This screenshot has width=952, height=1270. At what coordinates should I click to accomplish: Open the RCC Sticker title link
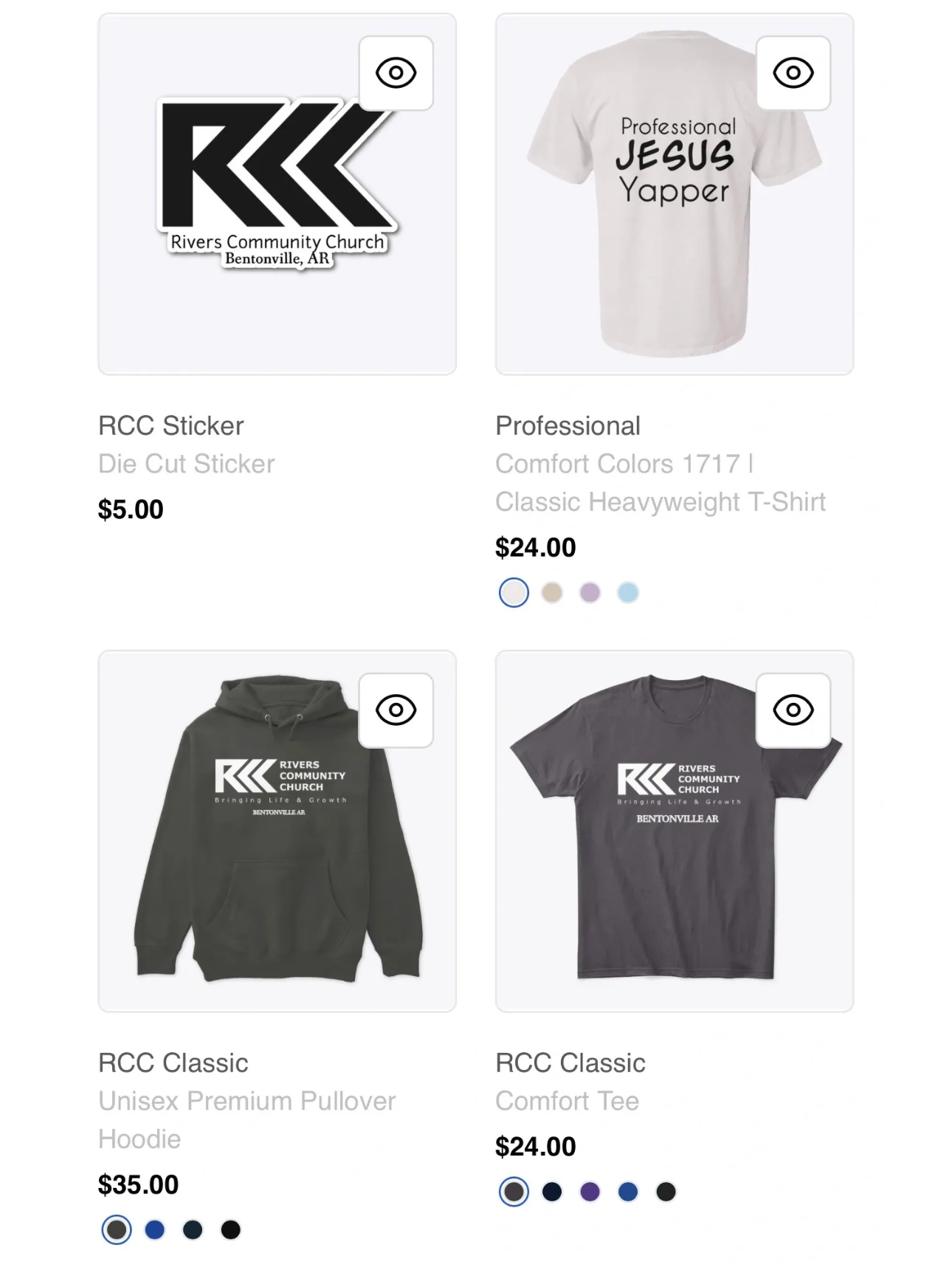[x=170, y=425]
